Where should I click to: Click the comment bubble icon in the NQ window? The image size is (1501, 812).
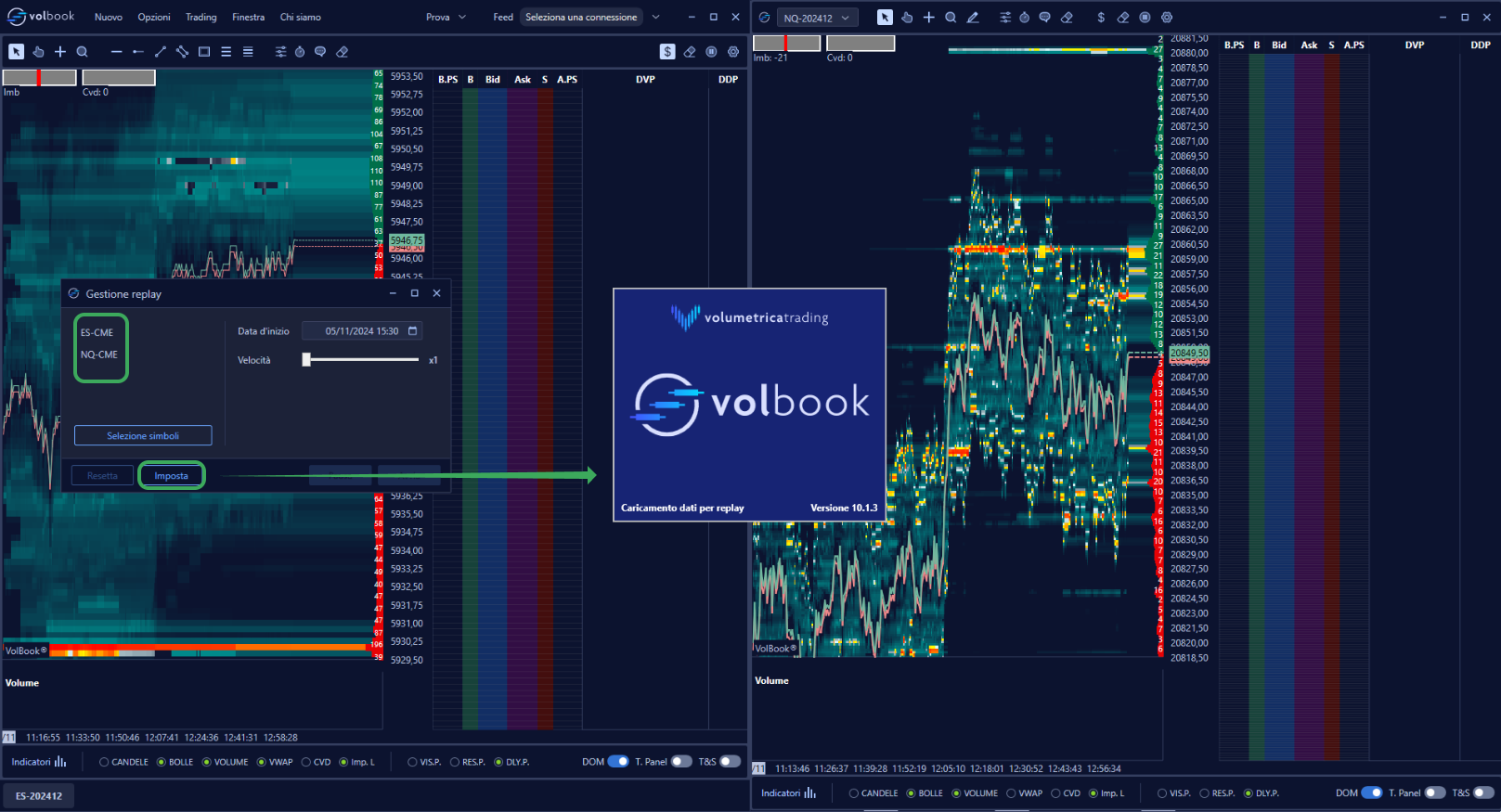[1045, 18]
